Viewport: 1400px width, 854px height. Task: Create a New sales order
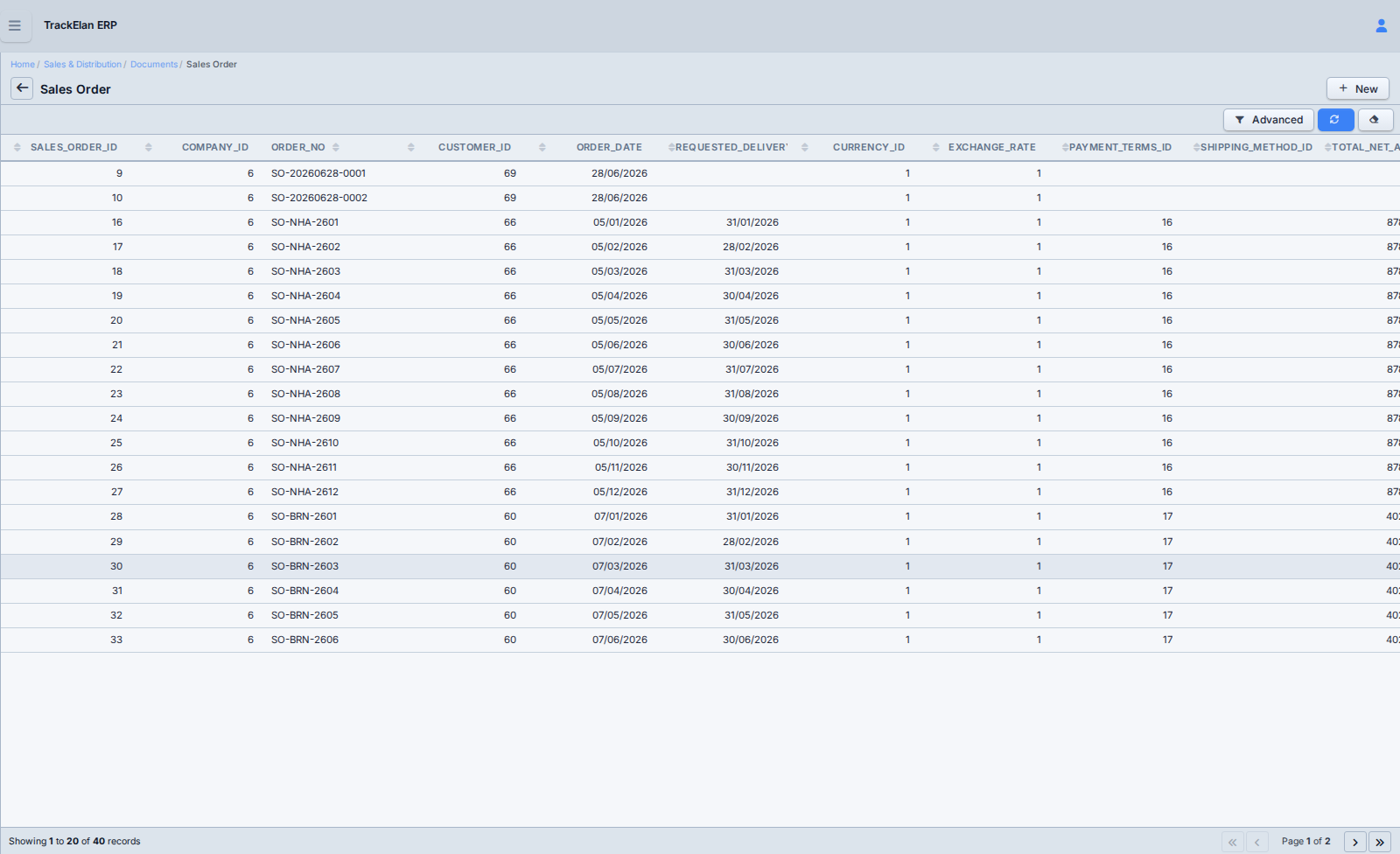point(1357,88)
